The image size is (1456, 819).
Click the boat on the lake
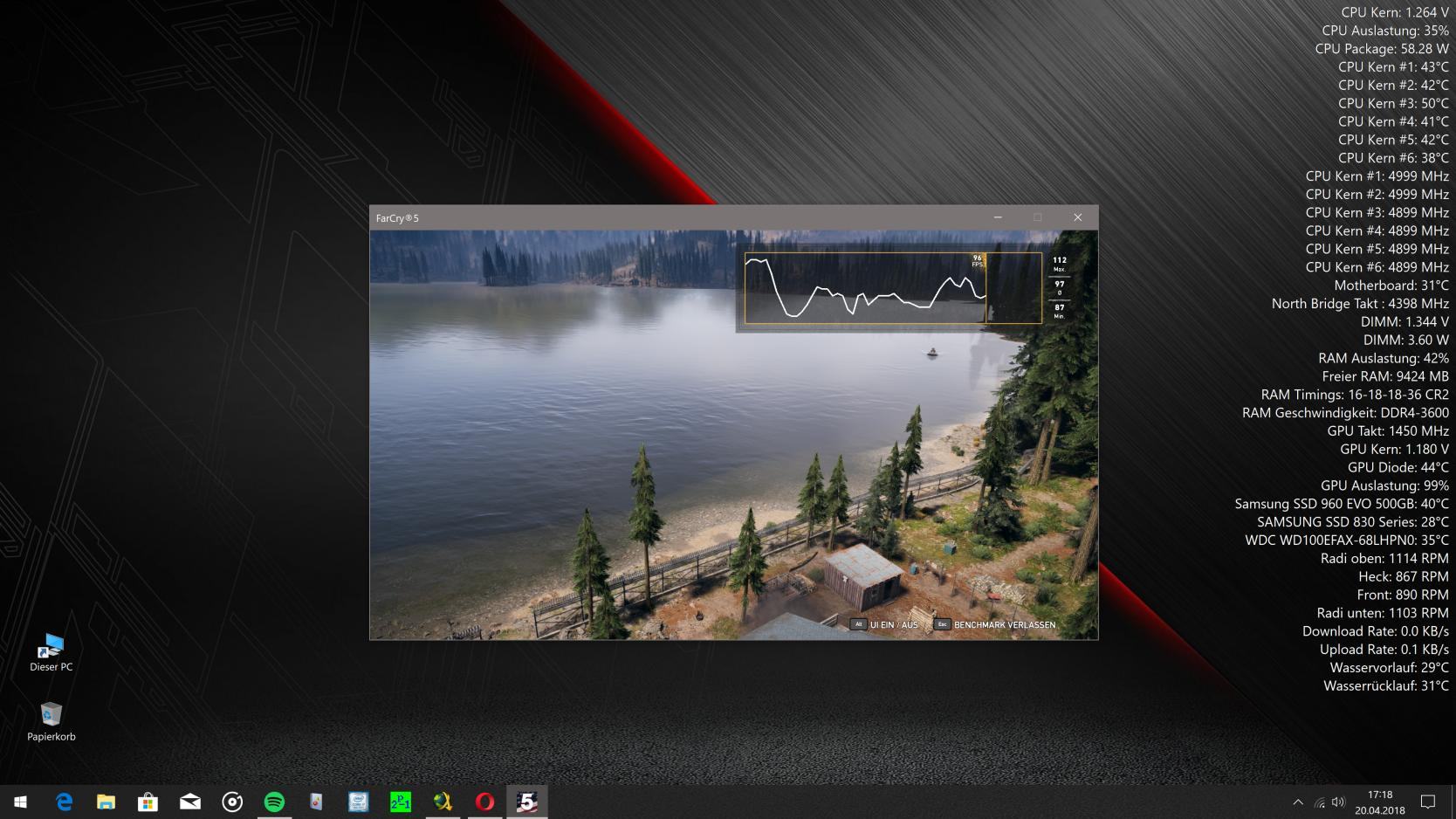(x=932, y=353)
